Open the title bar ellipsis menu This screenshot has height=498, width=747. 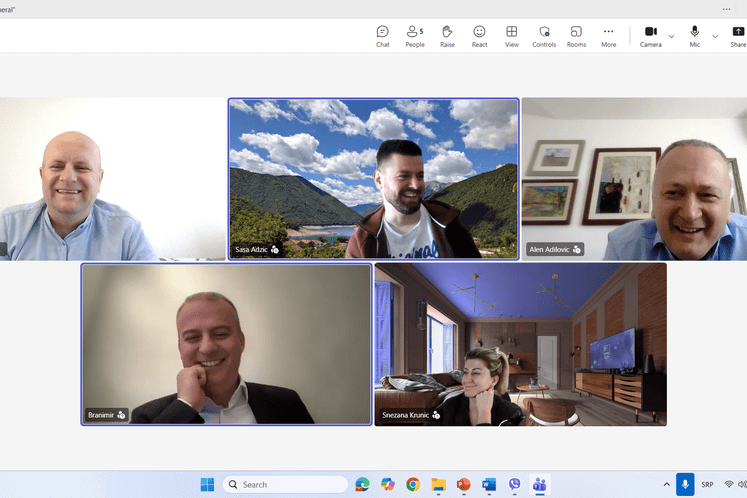coord(726,8)
